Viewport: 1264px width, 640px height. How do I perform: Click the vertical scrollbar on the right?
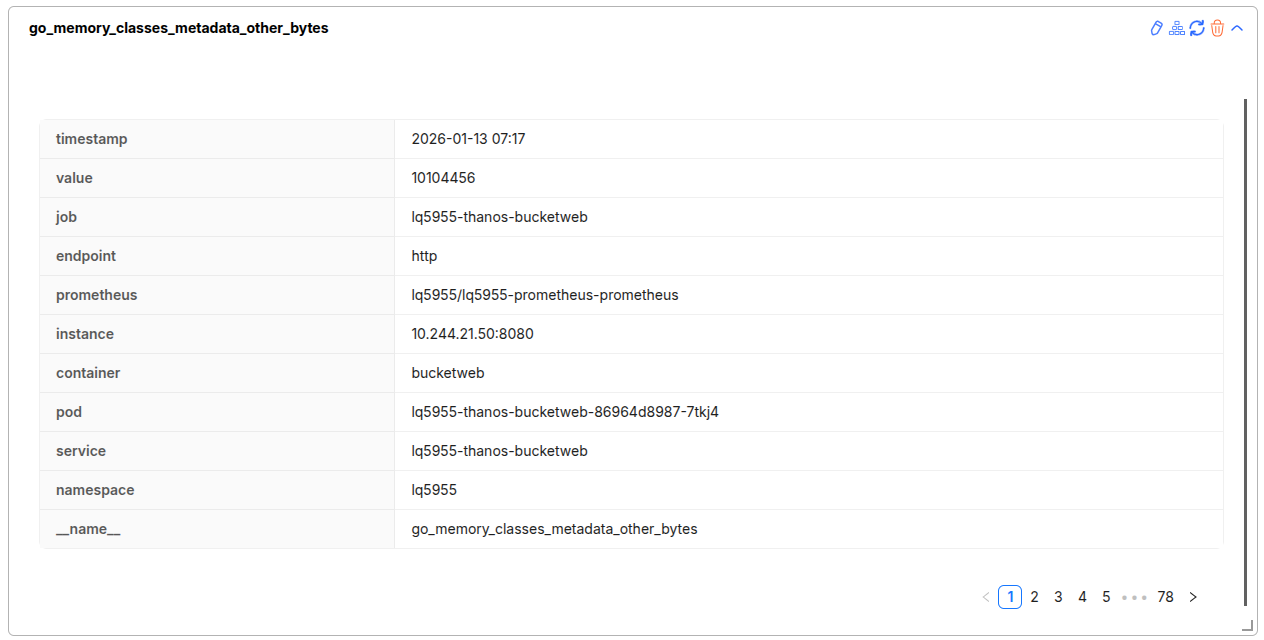point(1245,350)
